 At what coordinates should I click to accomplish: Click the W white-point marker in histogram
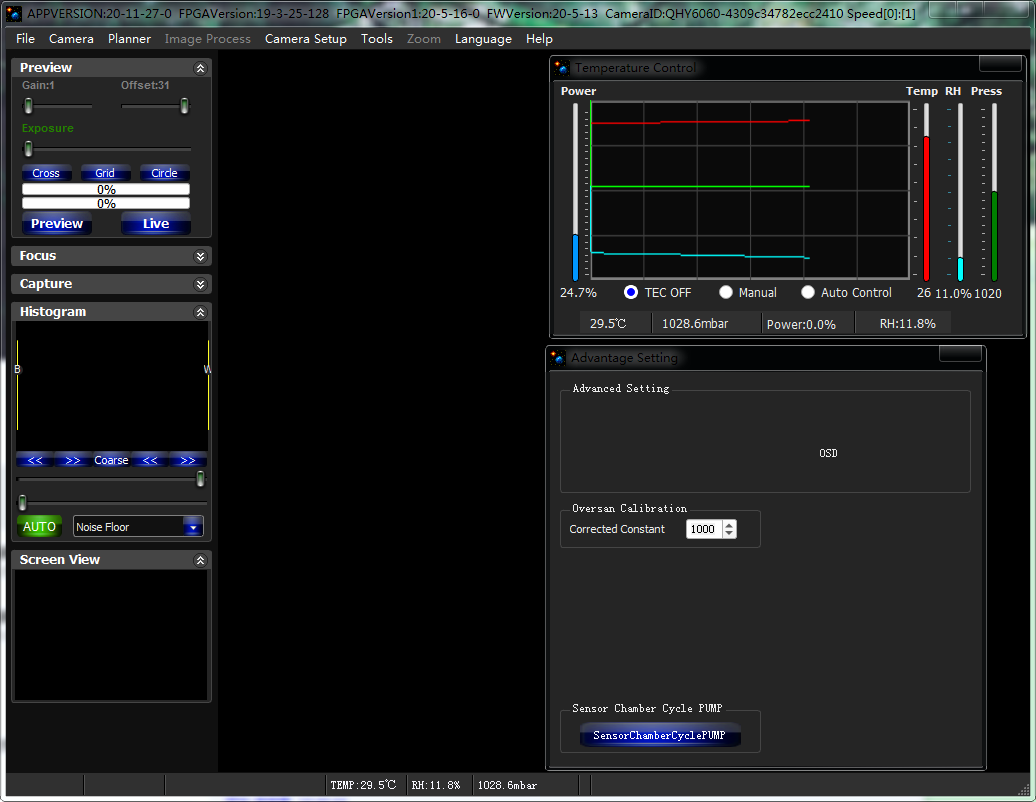[207, 369]
